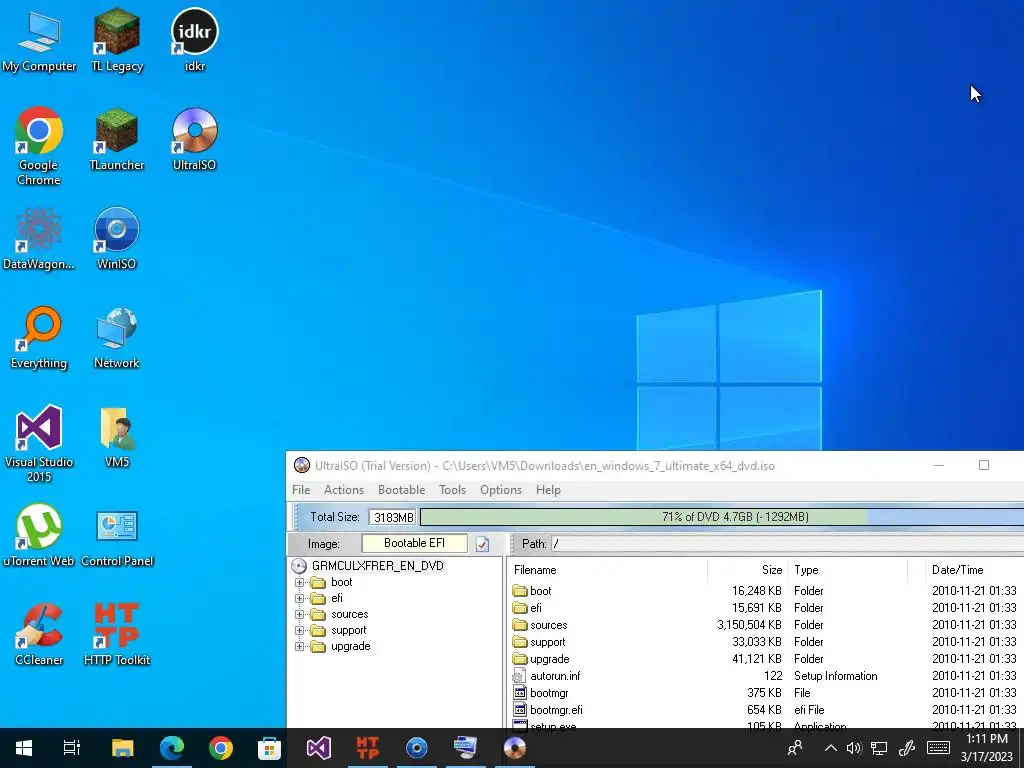Launch TL Legacy desktop shortcut
Viewport: 1024px width, 768px height.
pos(116,40)
